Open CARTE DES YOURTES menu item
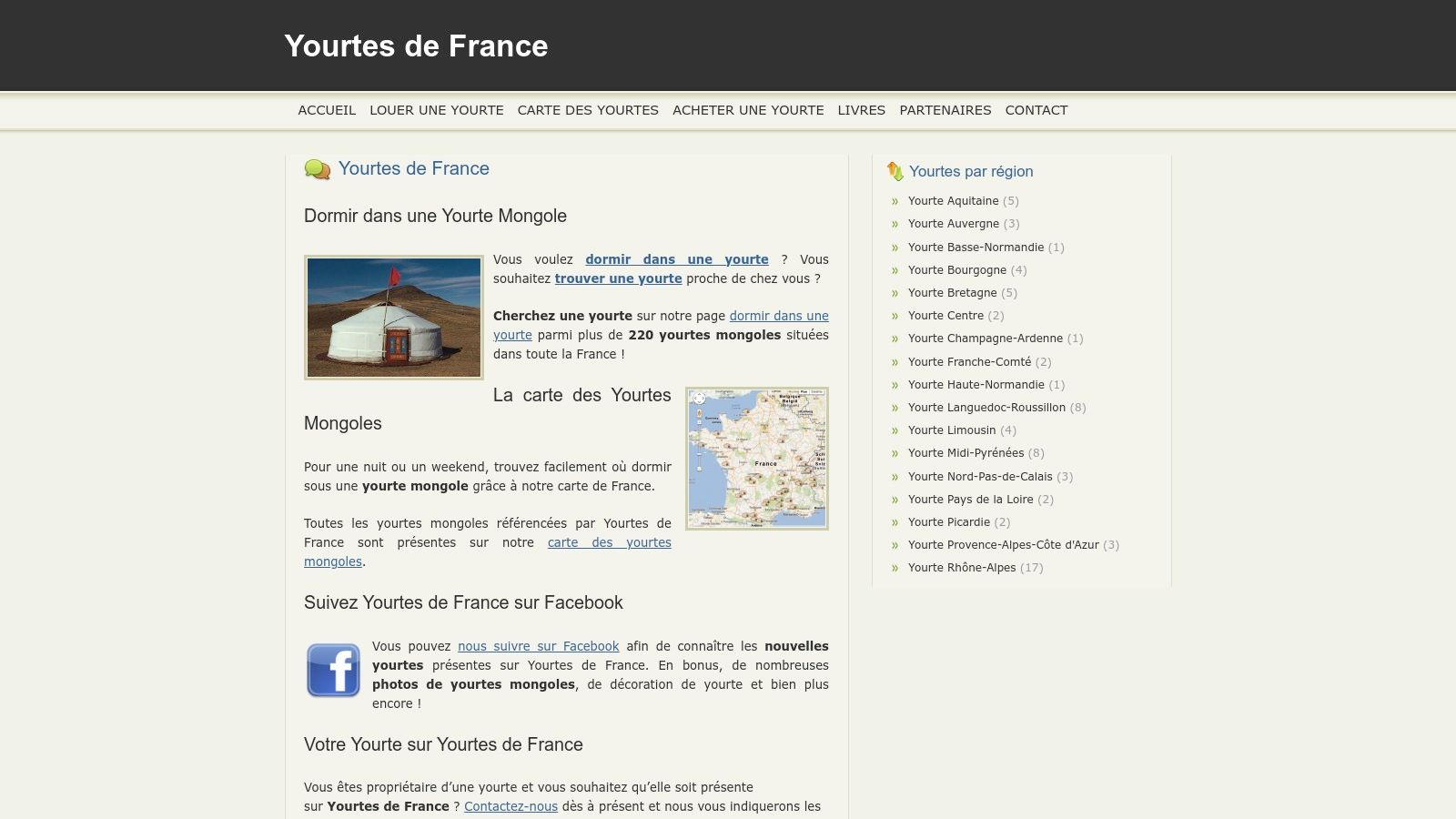This screenshot has width=1456, height=819. tap(588, 110)
